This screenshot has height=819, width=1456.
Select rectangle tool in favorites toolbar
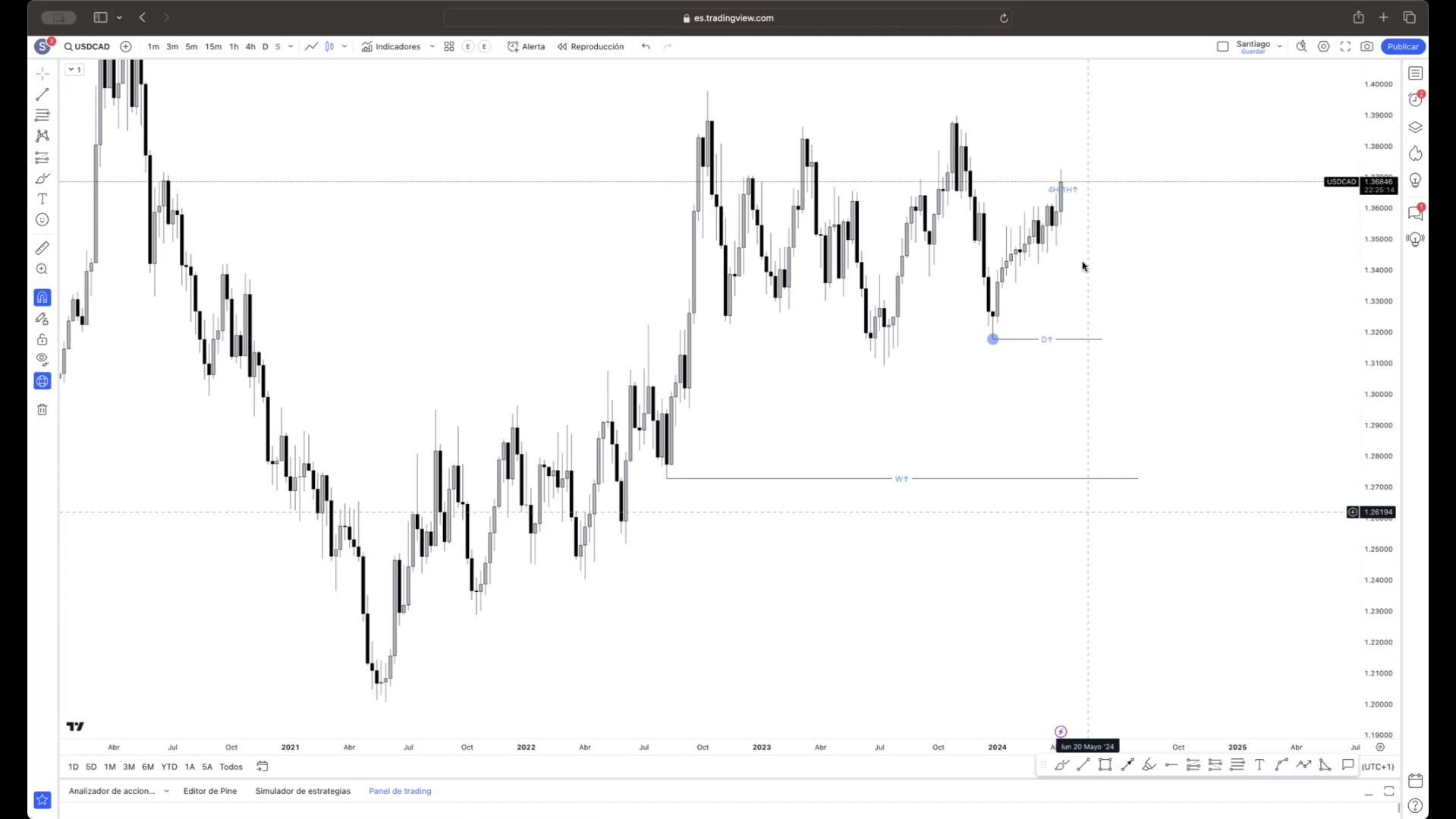point(1105,766)
